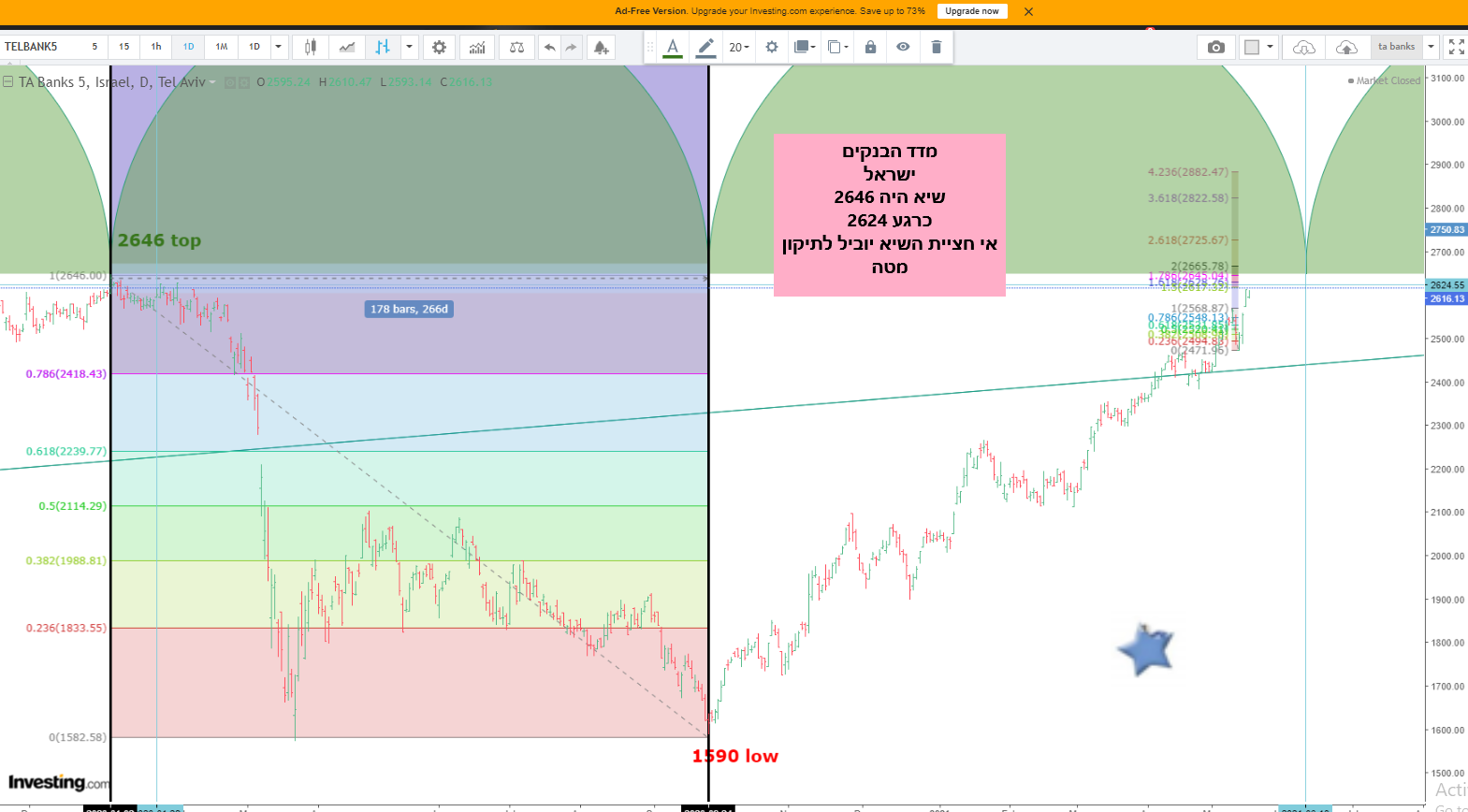The image size is (1468, 812).
Task: Select the 1h timeframe
Action: tap(156, 47)
